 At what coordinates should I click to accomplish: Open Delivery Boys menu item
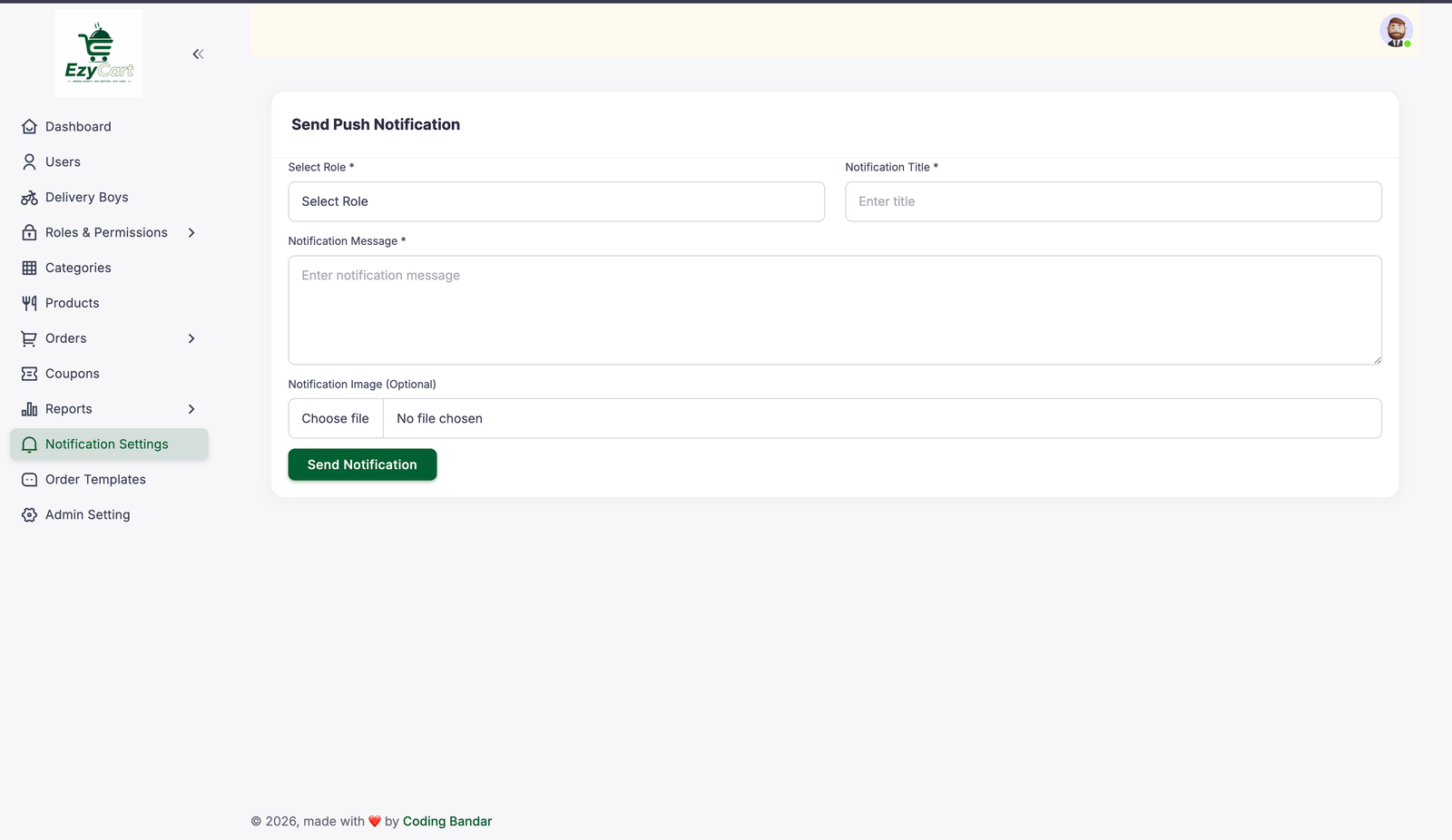click(x=109, y=198)
